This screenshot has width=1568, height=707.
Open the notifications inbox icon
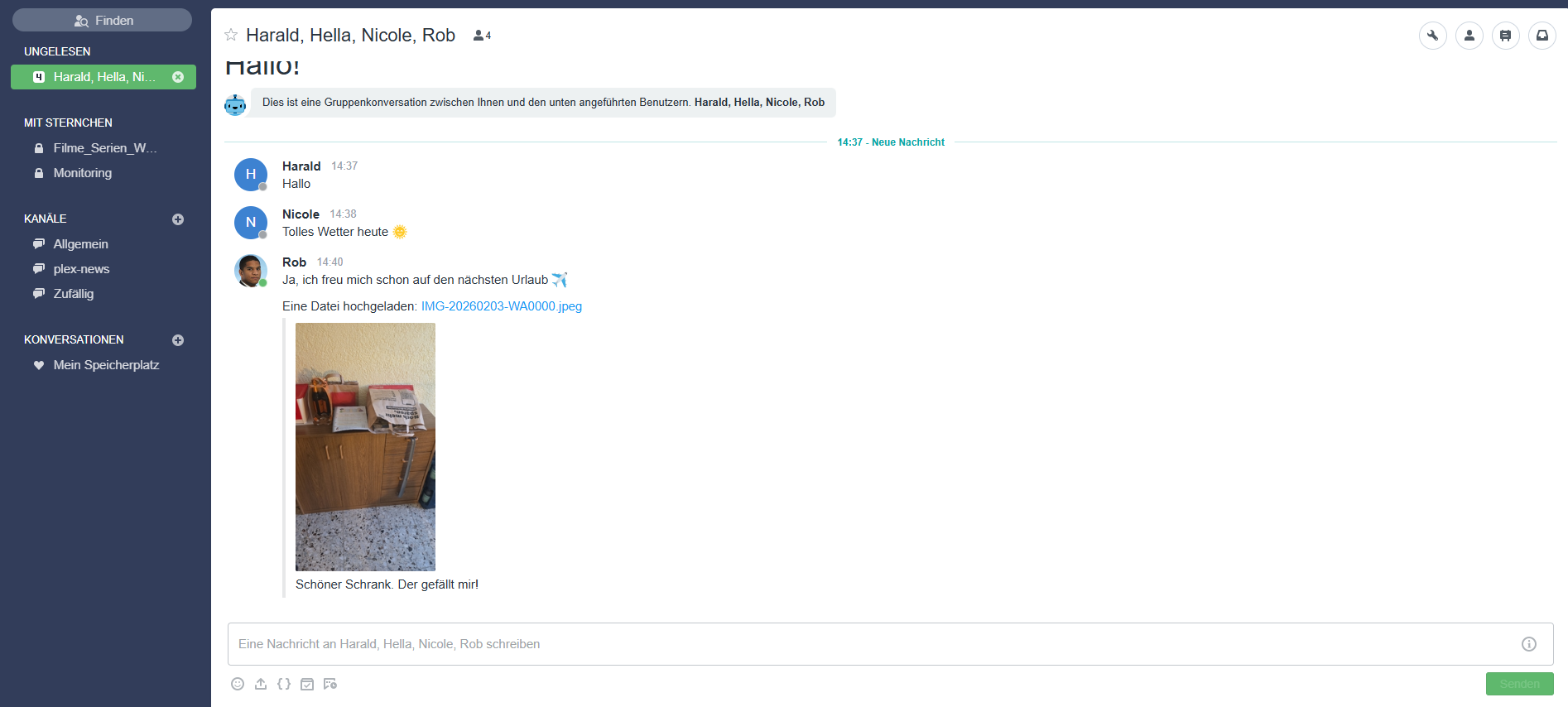[1542, 36]
